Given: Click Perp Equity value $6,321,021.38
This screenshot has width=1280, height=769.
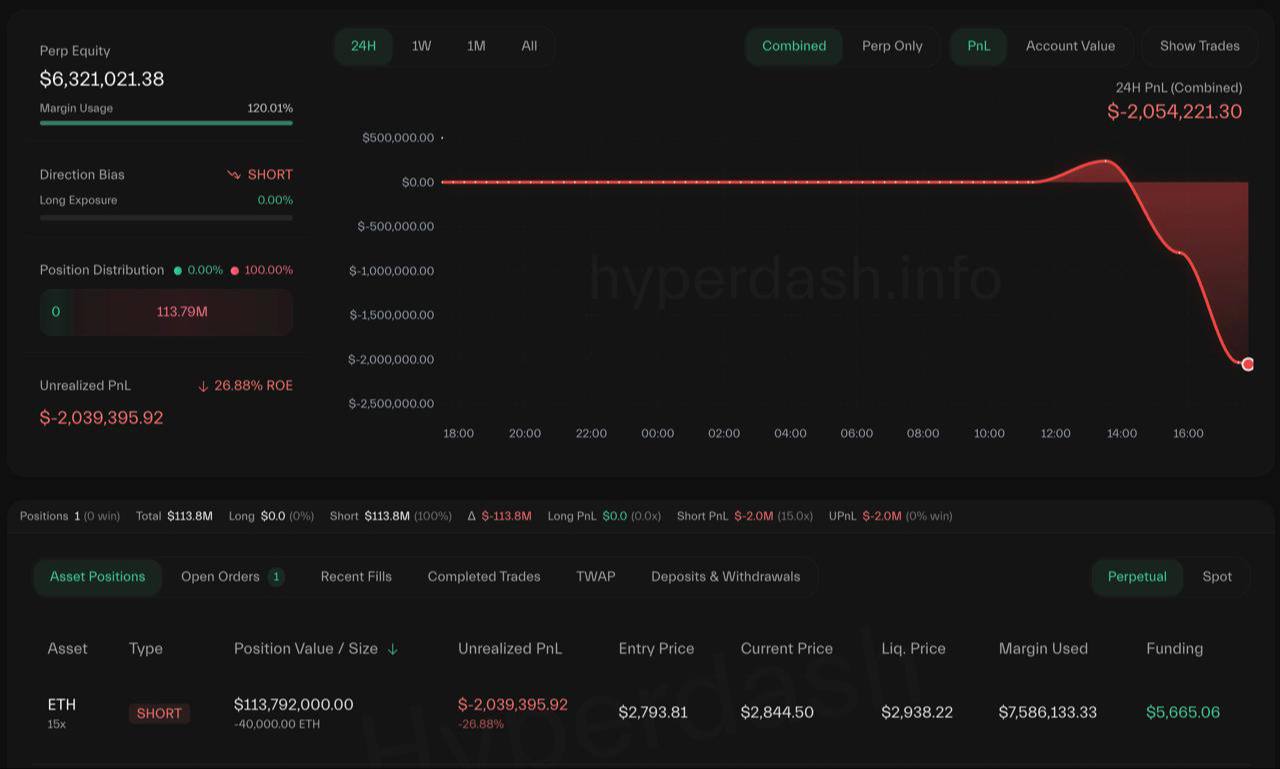Looking at the screenshot, I should [x=102, y=79].
